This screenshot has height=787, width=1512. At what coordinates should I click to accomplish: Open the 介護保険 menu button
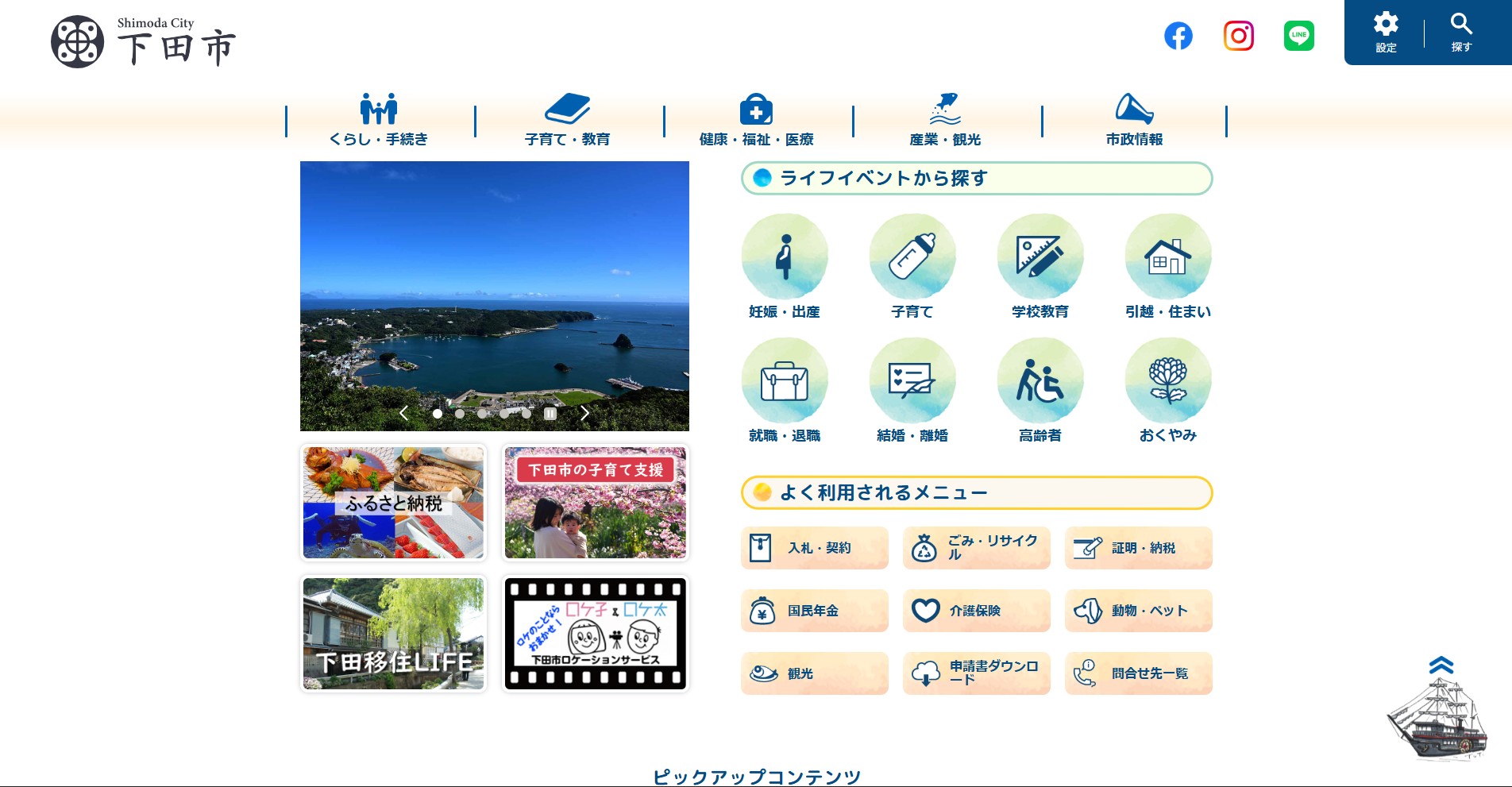[977, 611]
